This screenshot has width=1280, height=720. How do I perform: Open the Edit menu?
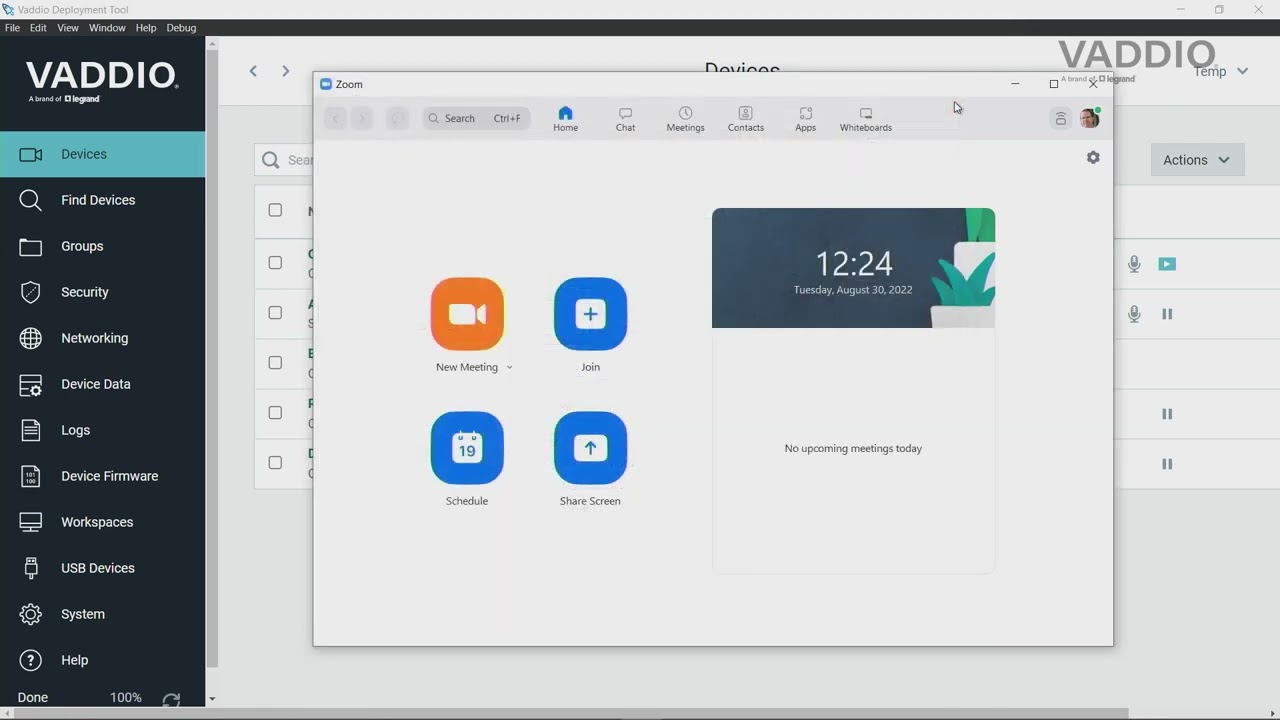(38, 28)
